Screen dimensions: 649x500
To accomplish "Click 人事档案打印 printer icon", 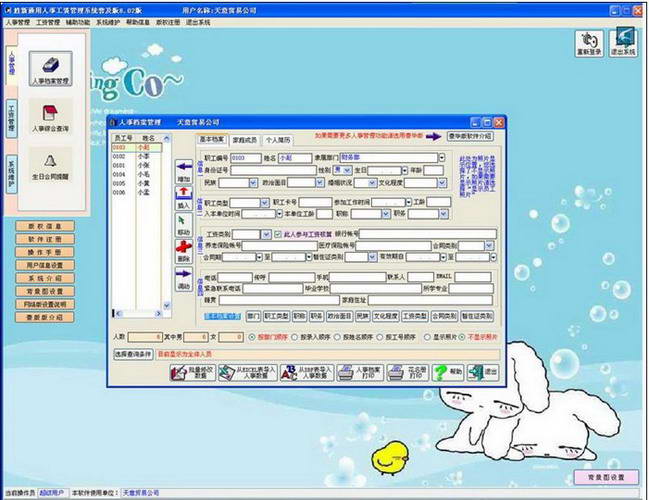I will 361,373.
